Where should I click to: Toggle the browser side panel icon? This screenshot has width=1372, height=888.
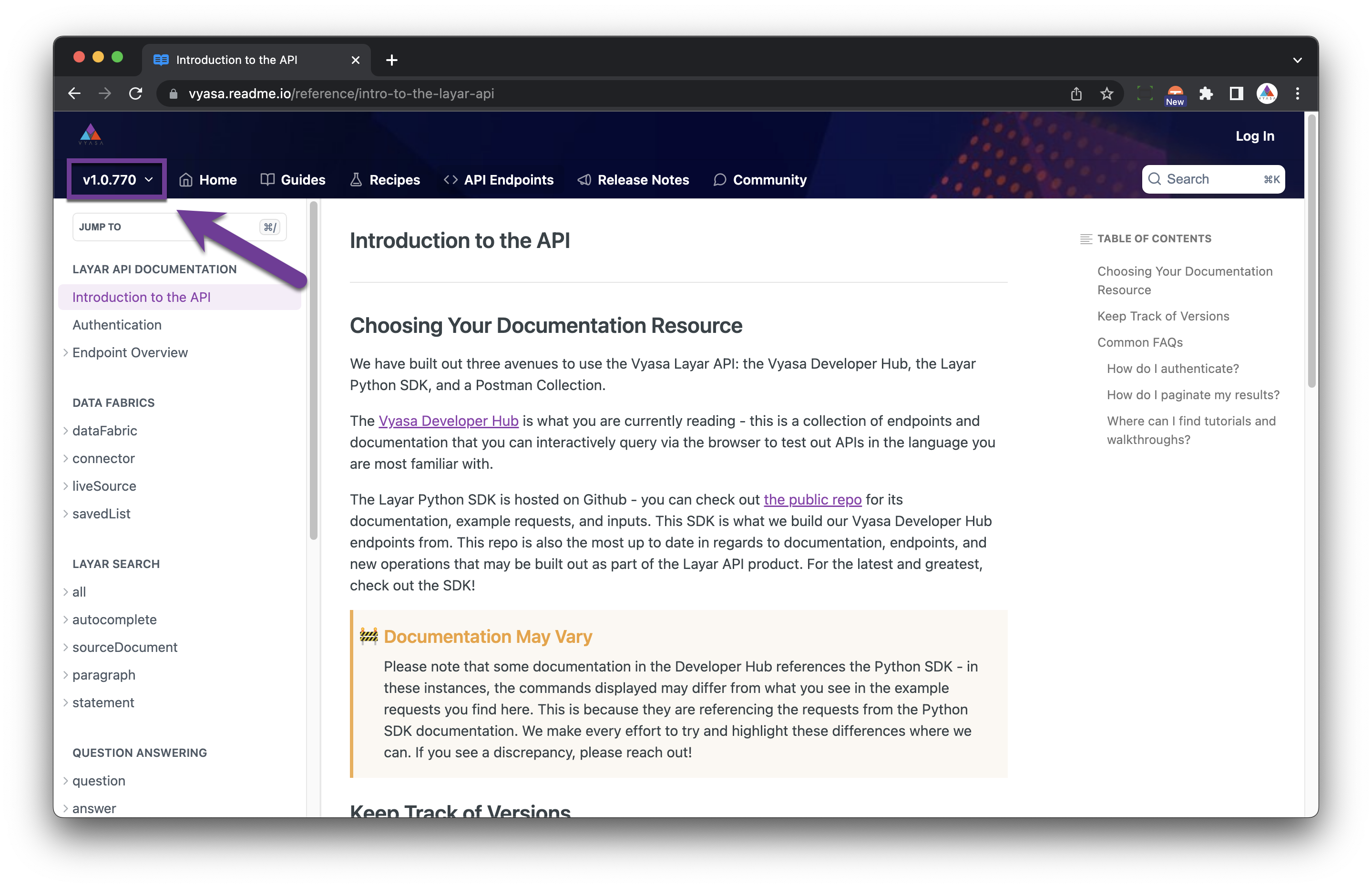pyautogui.click(x=1236, y=93)
